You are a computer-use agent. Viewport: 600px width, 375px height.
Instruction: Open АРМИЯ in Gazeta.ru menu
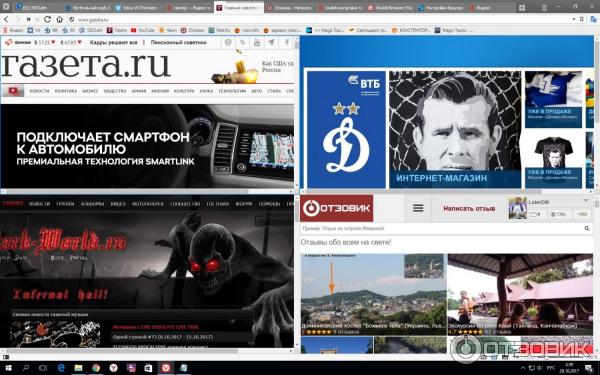coord(139,91)
